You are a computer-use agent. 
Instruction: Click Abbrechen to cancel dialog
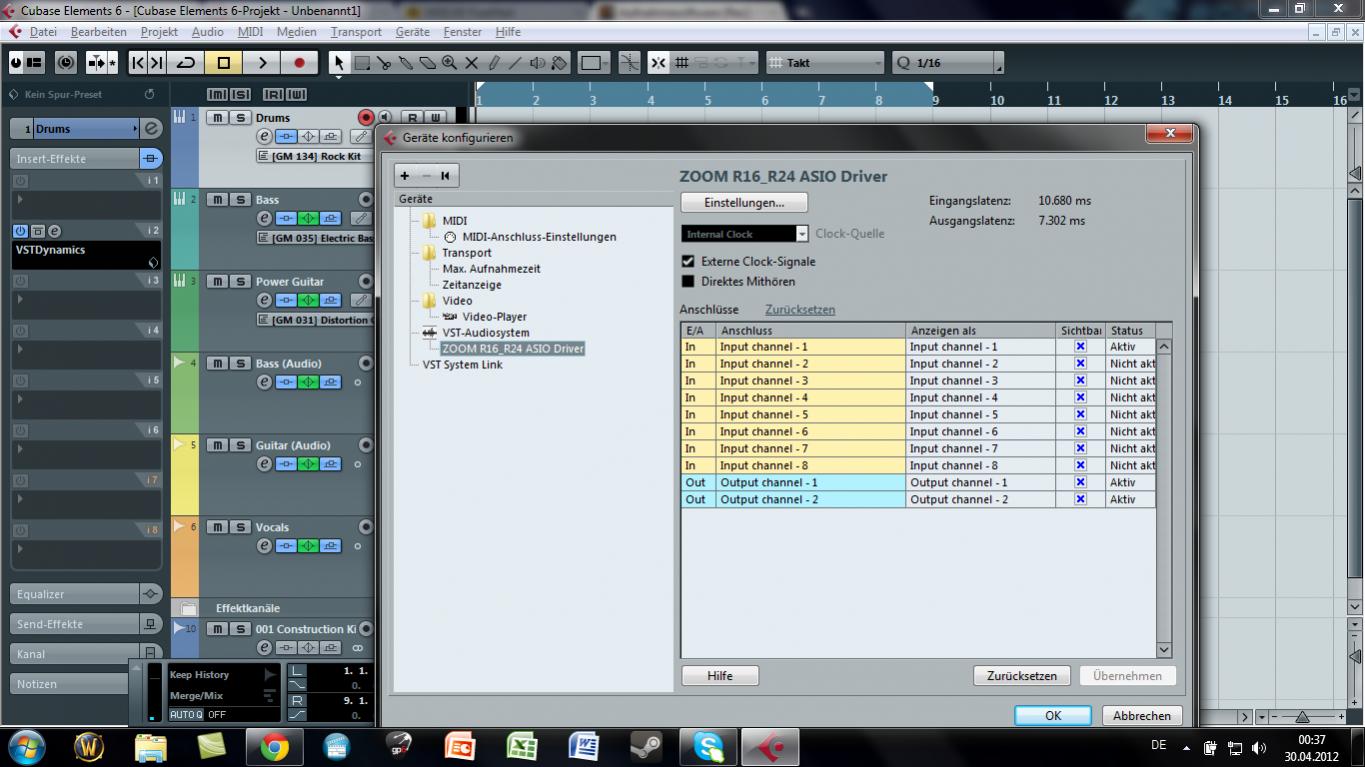coord(1142,716)
